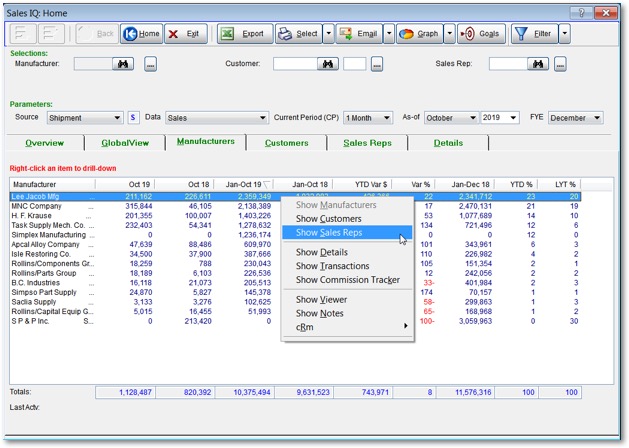Sort by Jan-Oct 19 column header

coord(243,184)
